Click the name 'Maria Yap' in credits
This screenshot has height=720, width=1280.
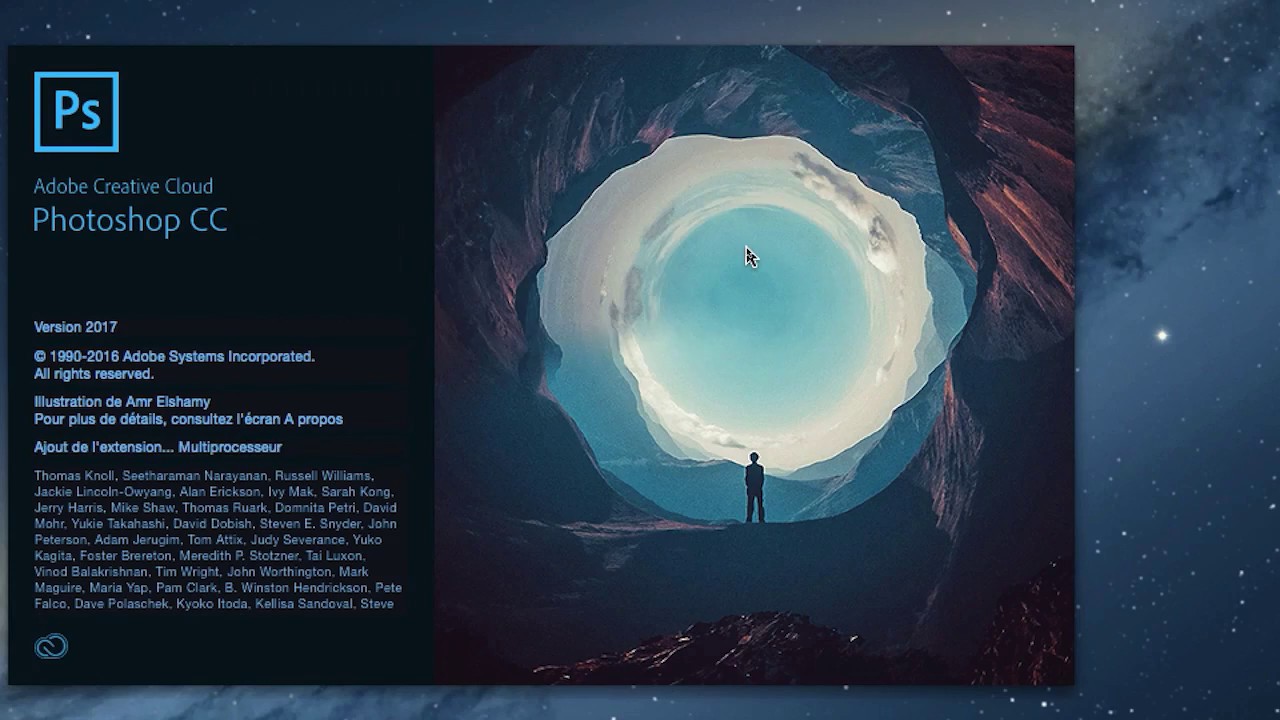[118, 588]
